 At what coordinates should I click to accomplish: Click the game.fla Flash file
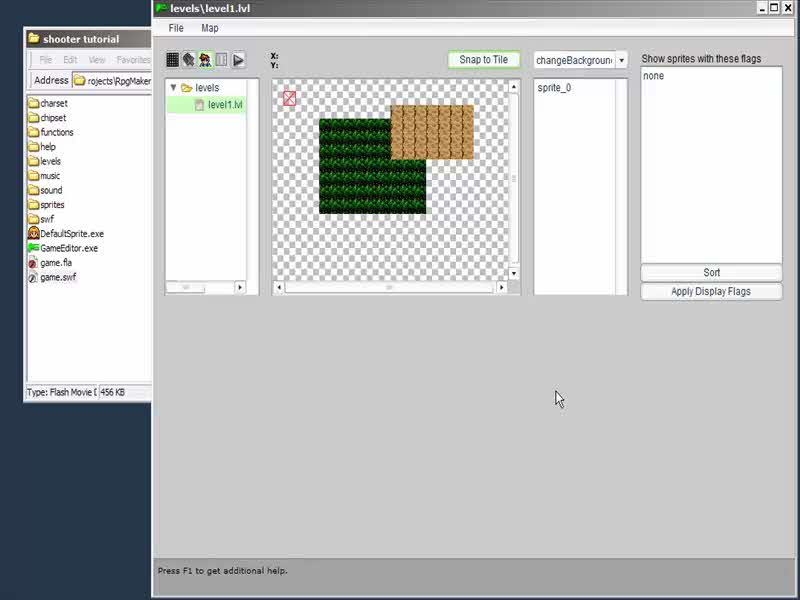55,263
